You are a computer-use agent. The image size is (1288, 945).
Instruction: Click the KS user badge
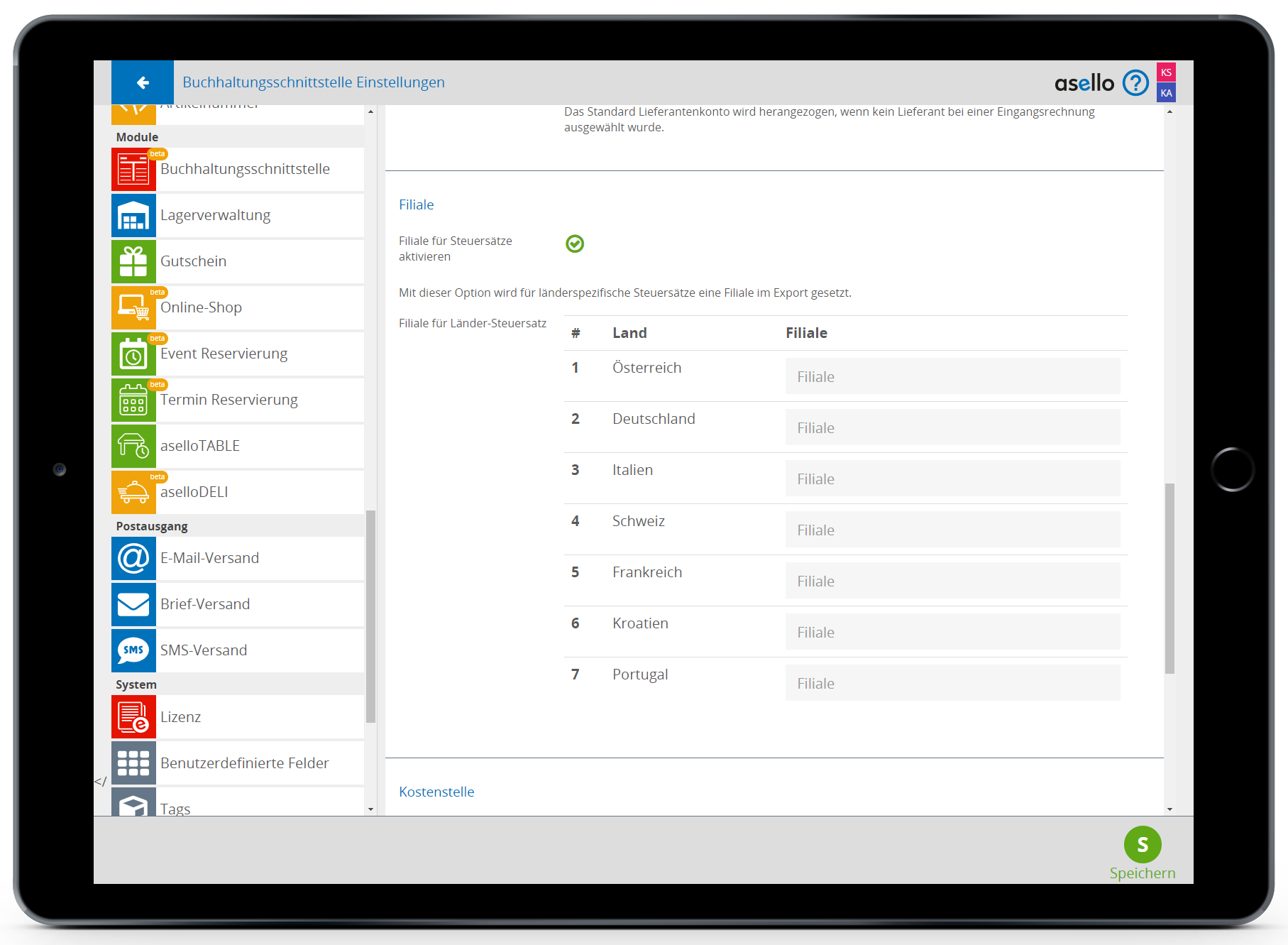pos(1166,72)
